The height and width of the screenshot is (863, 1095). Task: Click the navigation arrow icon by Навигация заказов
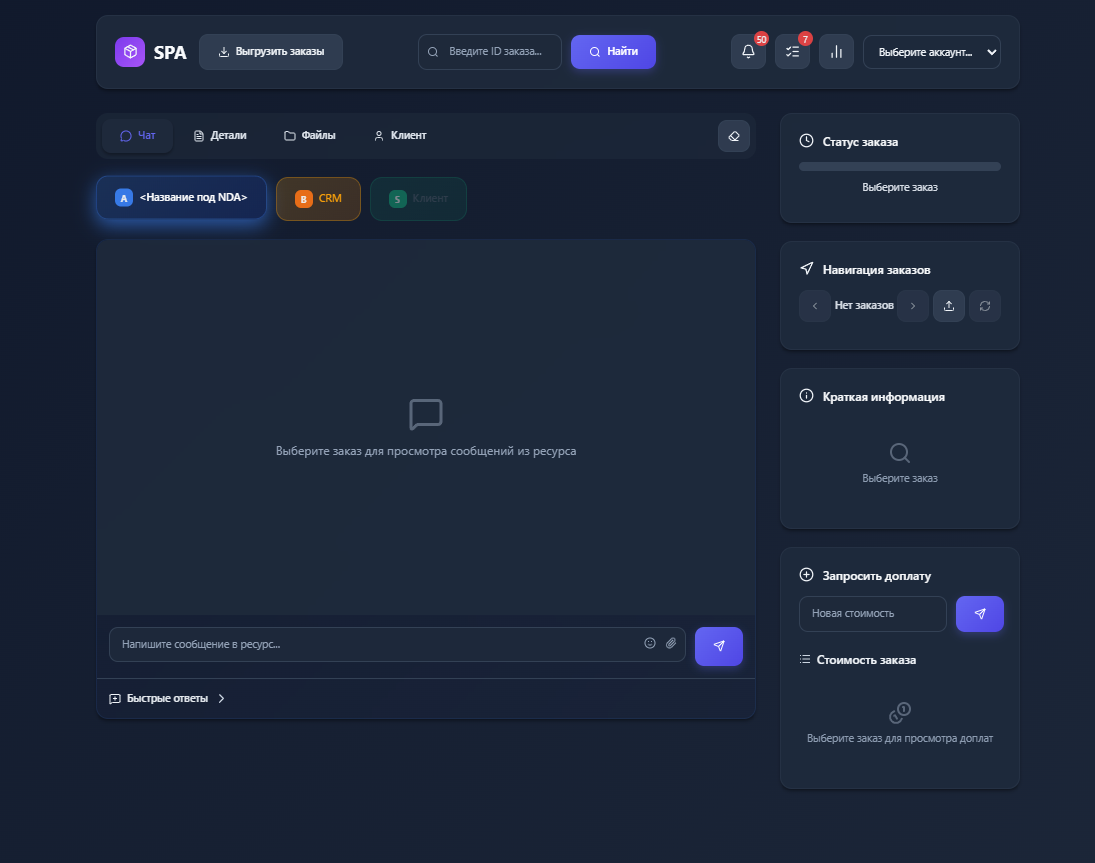(x=807, y=268)
